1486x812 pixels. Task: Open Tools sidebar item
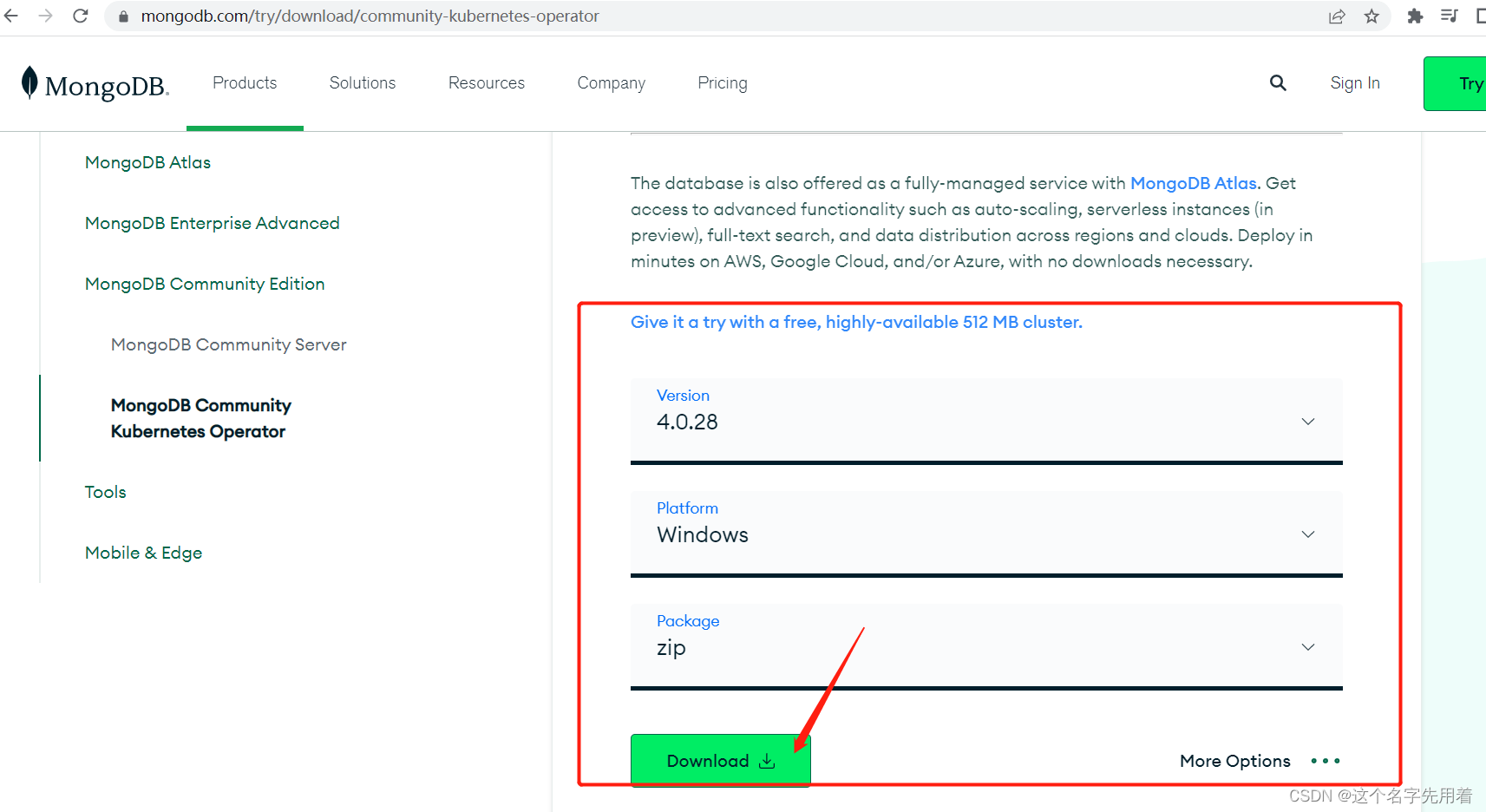105,492
